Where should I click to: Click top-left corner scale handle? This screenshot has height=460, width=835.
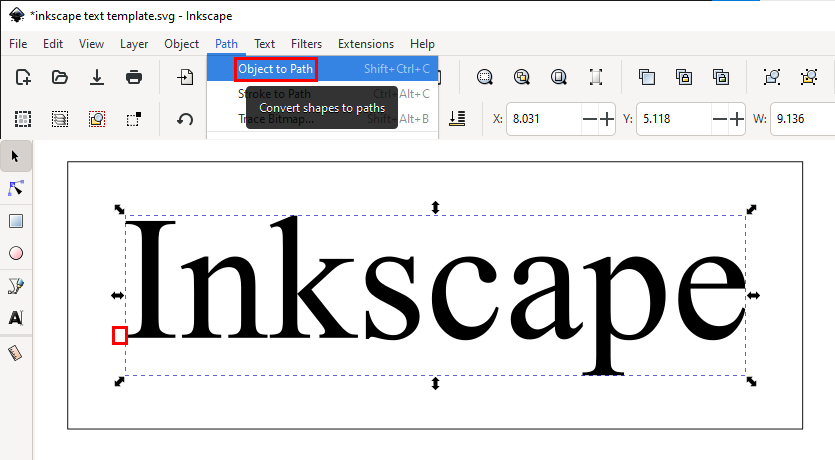point(119,209)
